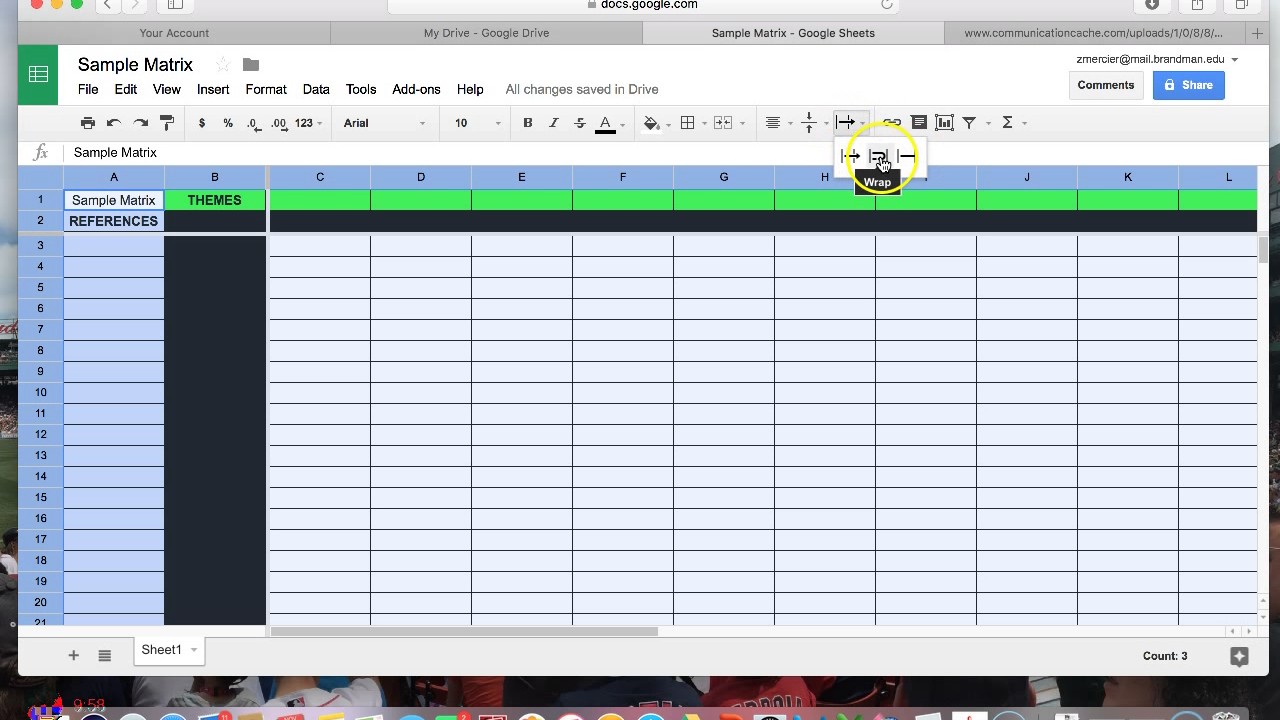Open the Functions sigma menu
1280x720 pixels.
click(1008, 123)
